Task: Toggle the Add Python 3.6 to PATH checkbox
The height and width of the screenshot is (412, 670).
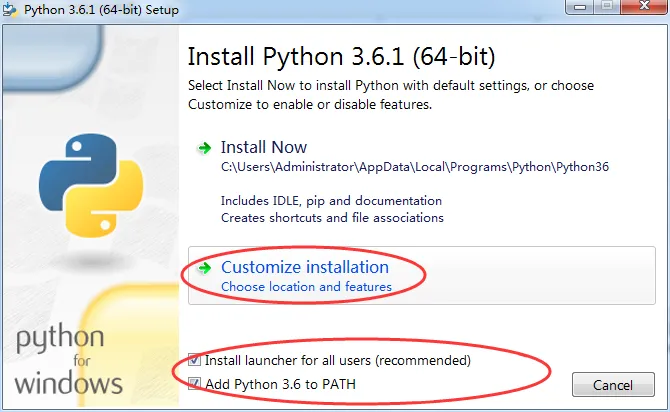Action: (195, 384)
